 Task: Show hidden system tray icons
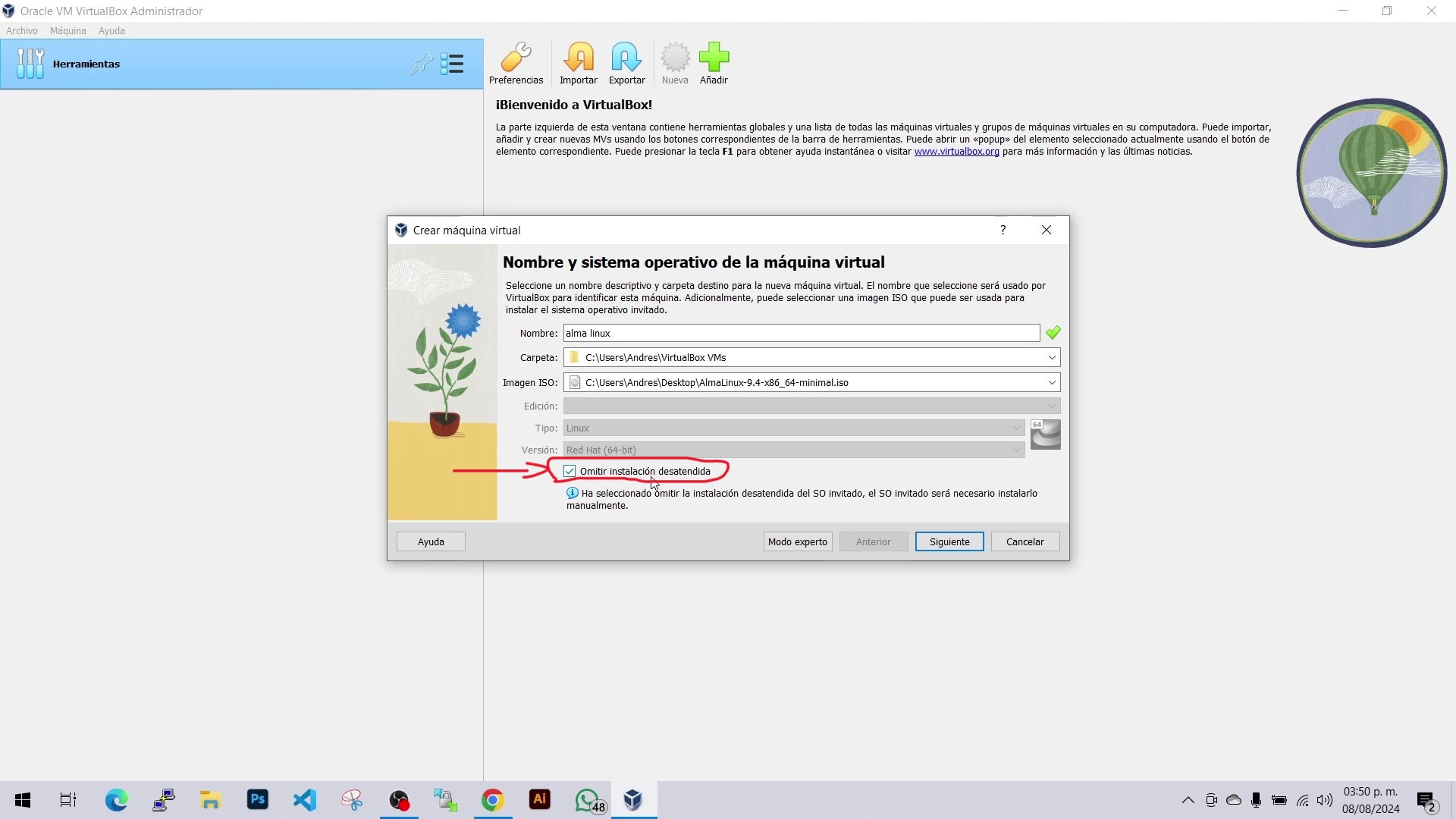point(1188,800)
